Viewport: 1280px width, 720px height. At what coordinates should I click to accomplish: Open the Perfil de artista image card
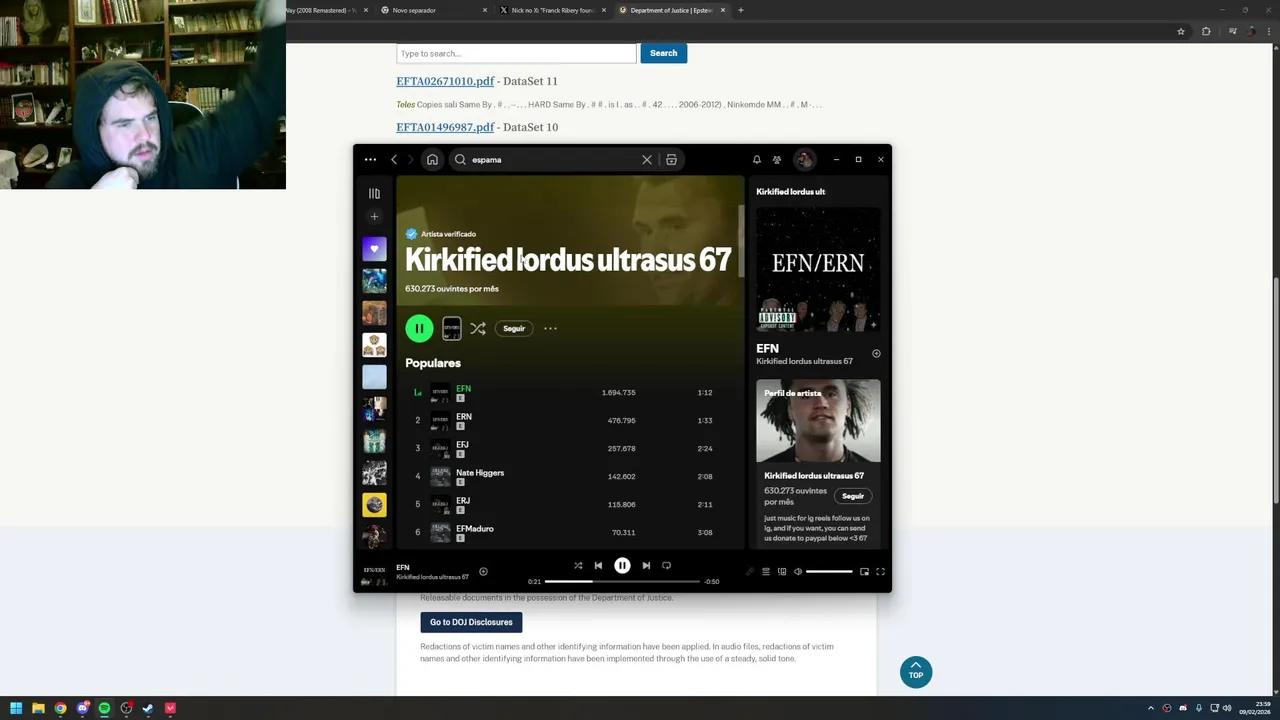point(818,421)
